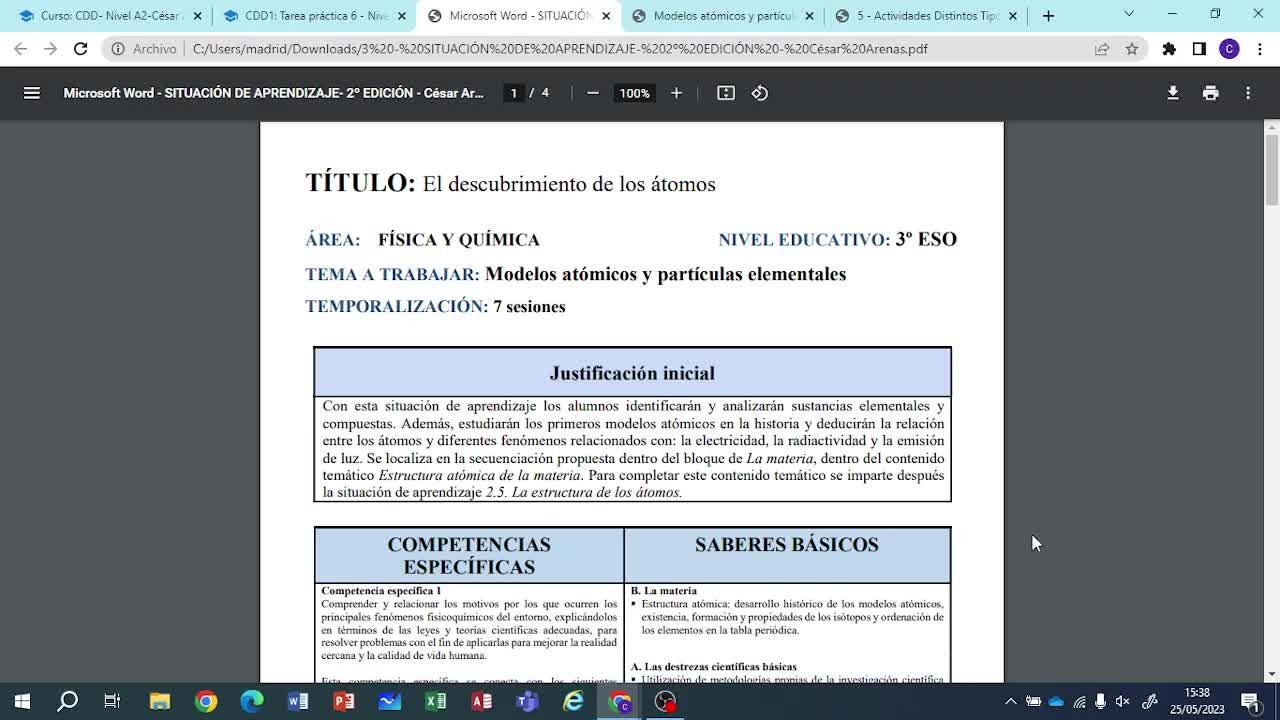Viewport: 1280px width, 720px height.
Task: Fit the PDF to page
Action: pyautogui.click(x=726, y=93)
